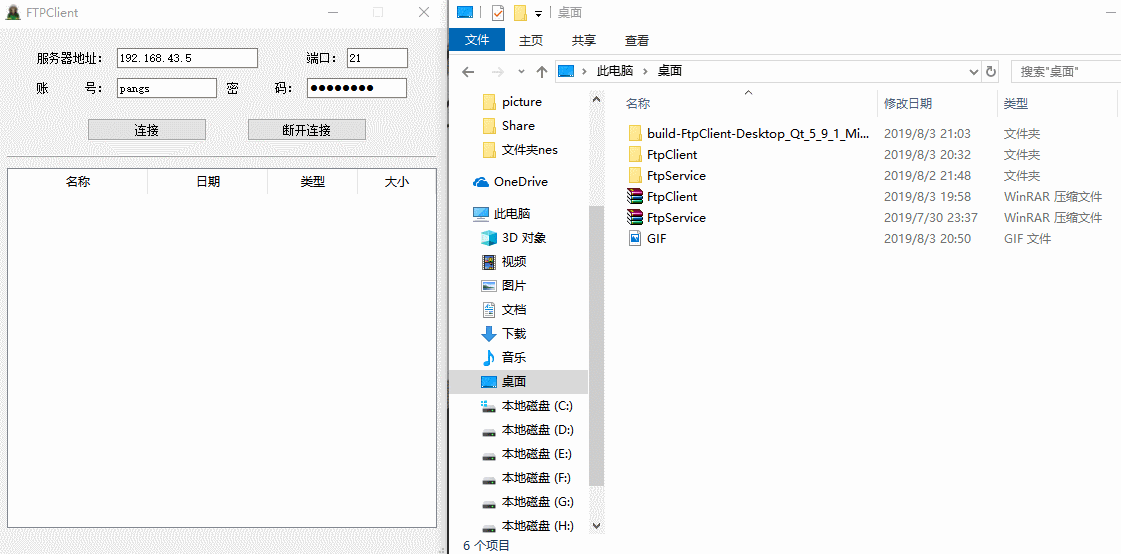The height and width of the screenshot is (554, 1121).
Task: Click the navigation pane scrollbar thumb
Action: [x=597, y=345]
